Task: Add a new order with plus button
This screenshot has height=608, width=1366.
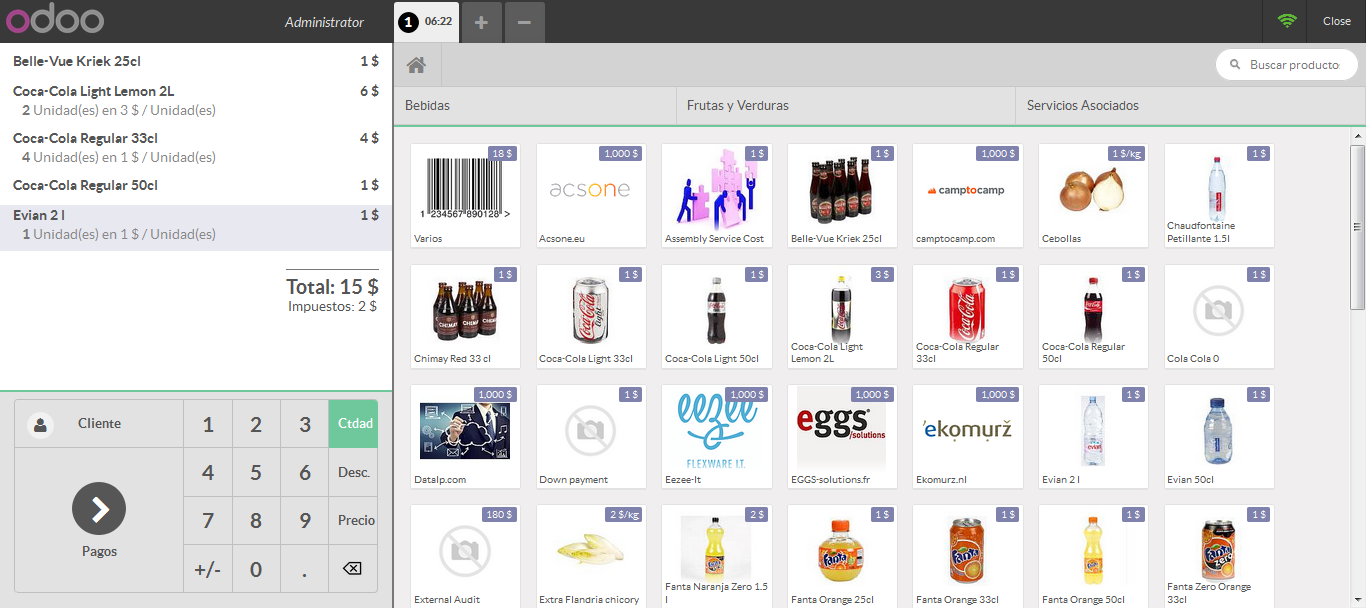Action: pyautogui.click(x=481, y=22)
